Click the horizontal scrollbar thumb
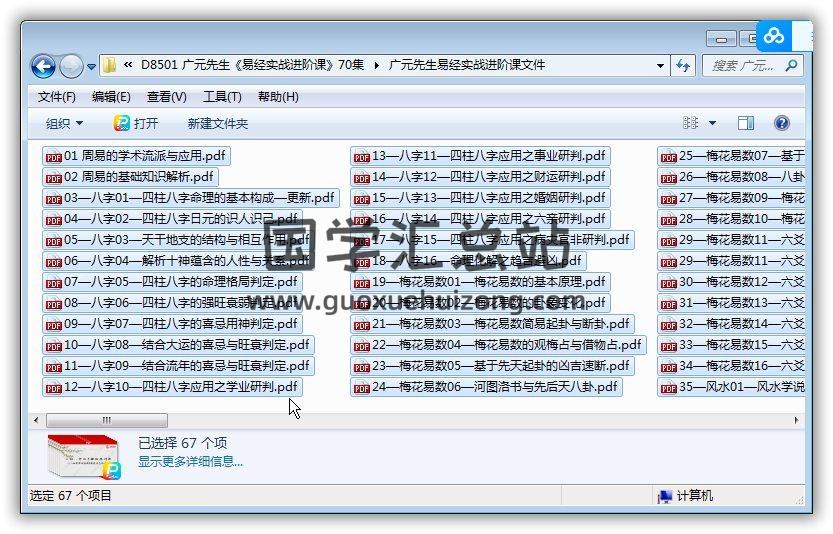Screen dimensions: 833x534 coord(106,420)
